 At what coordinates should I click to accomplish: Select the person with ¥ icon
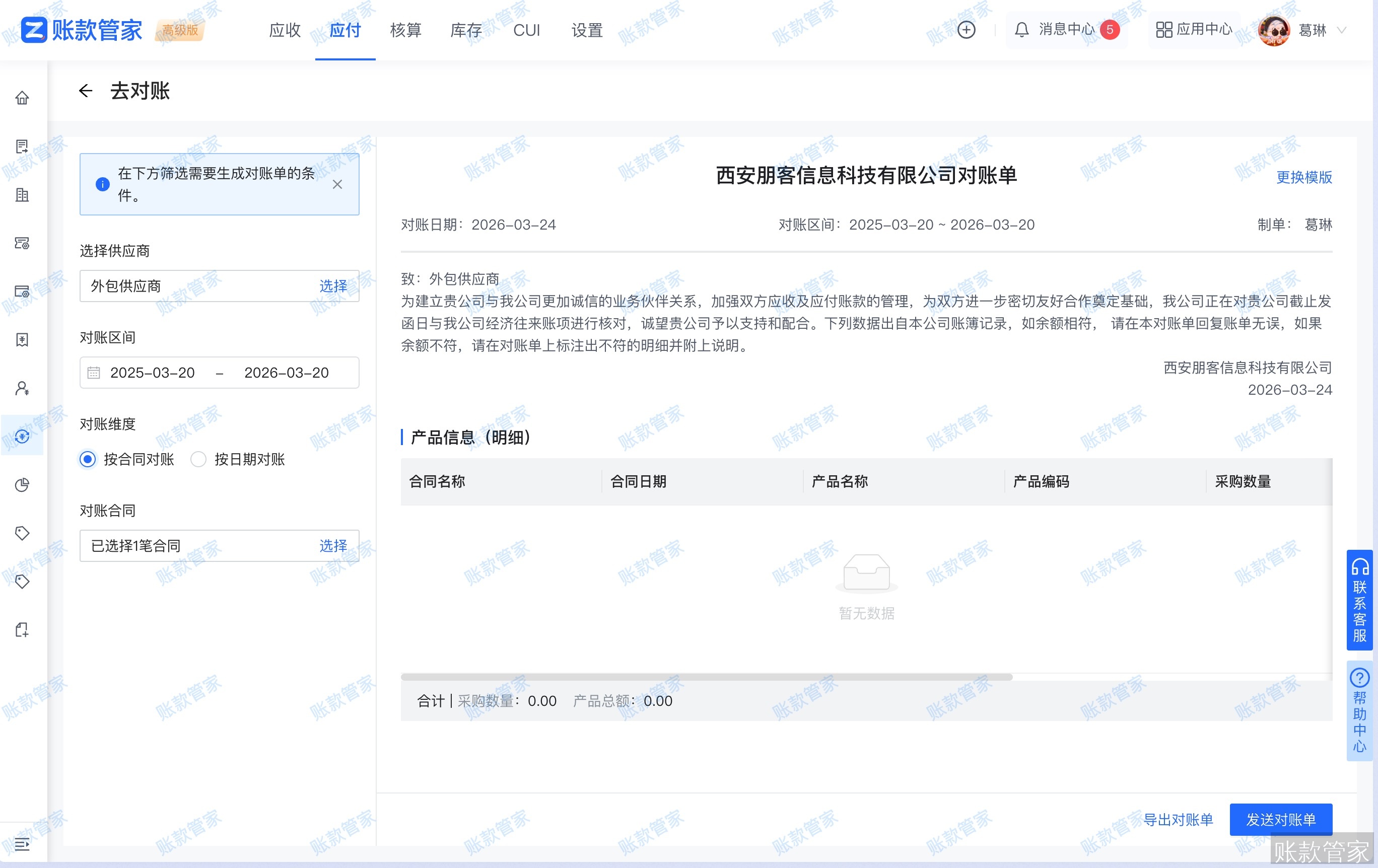coord(22,389)
